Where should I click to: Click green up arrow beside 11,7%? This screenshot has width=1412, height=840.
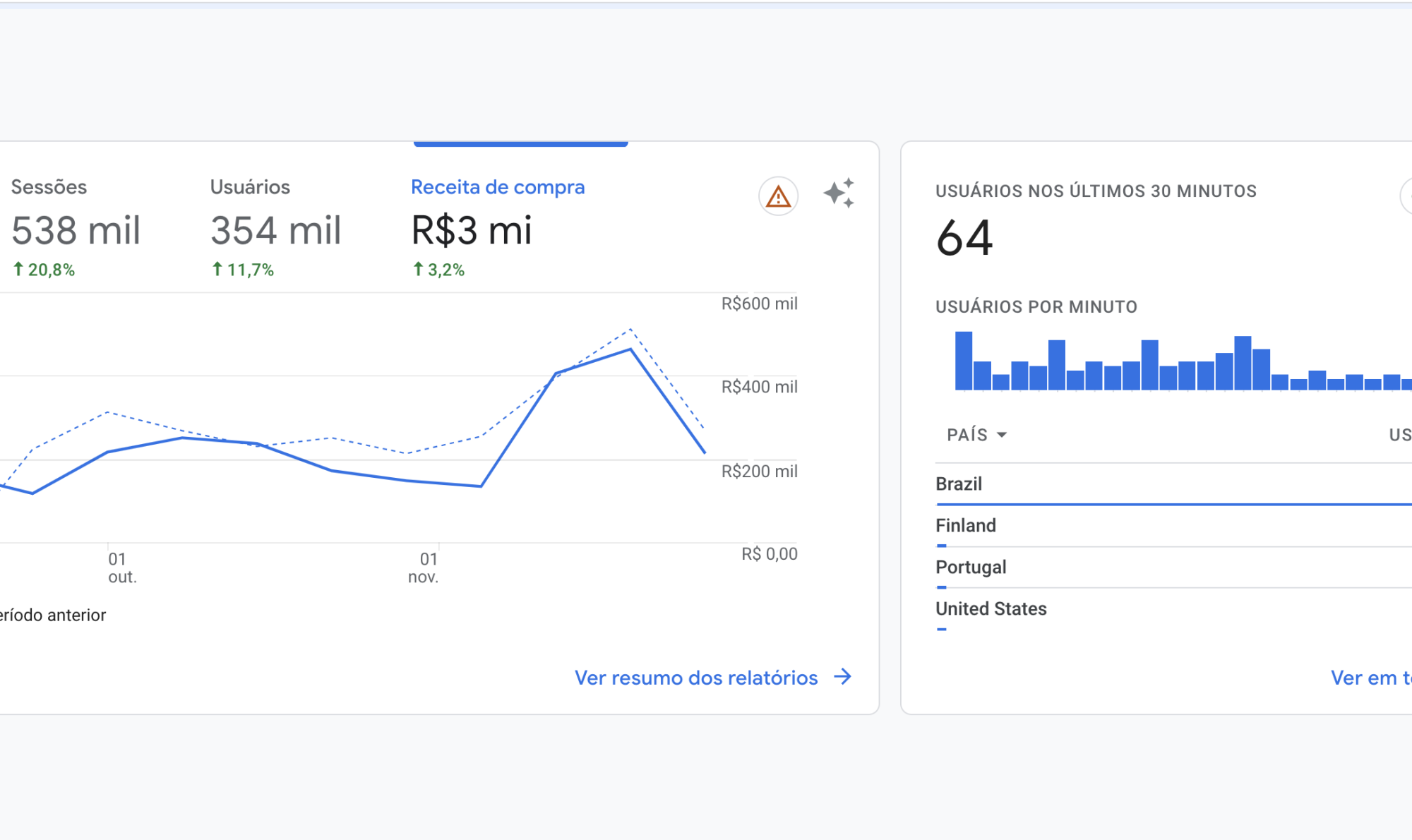pos(217,269)
